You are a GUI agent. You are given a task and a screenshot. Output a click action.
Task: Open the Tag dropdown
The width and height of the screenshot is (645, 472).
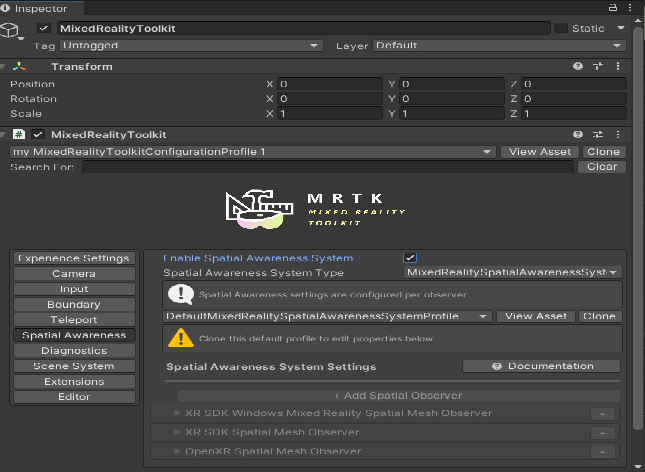[x=190, y=45]
